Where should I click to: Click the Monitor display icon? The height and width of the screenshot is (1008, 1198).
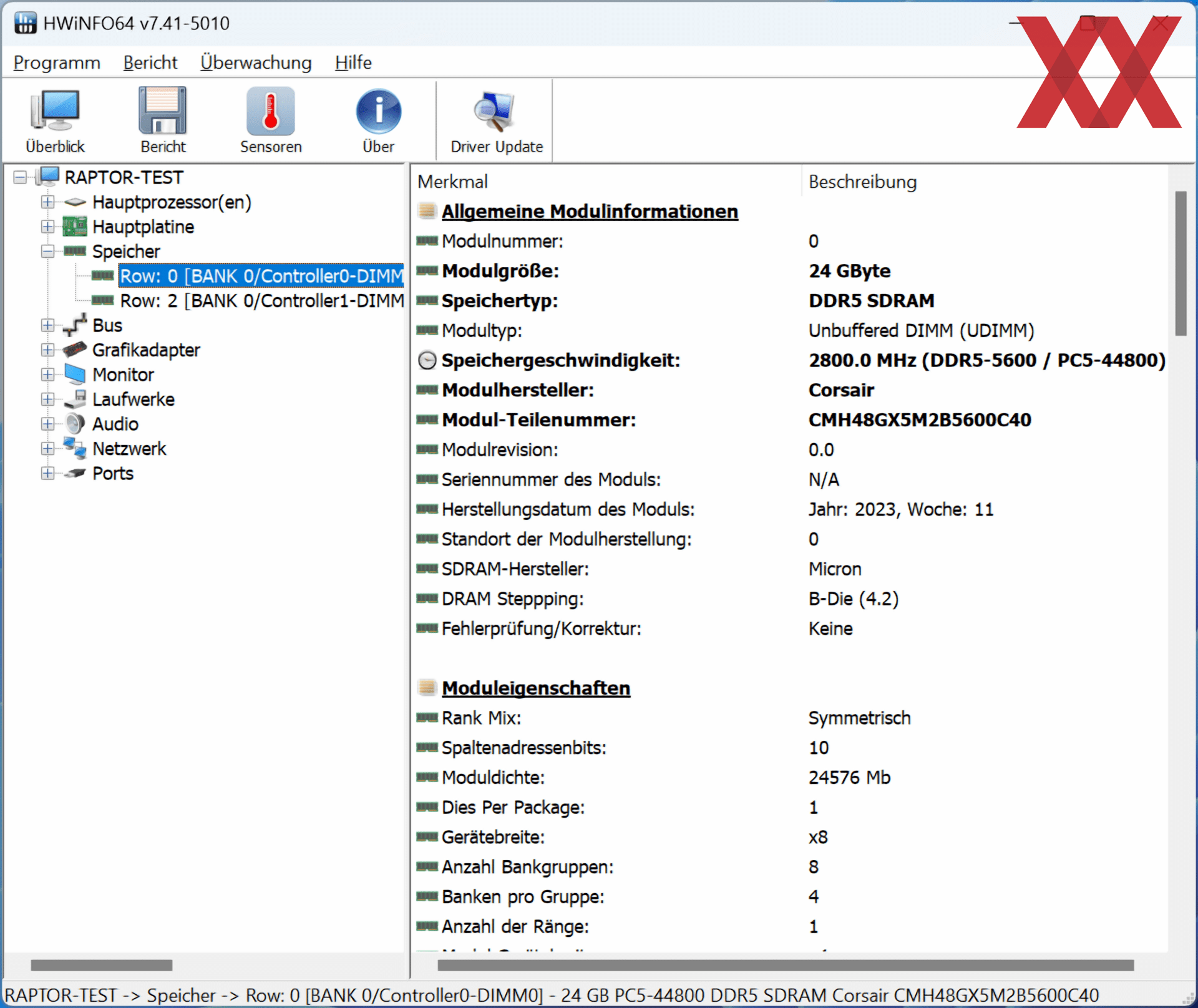click(75, 374)
